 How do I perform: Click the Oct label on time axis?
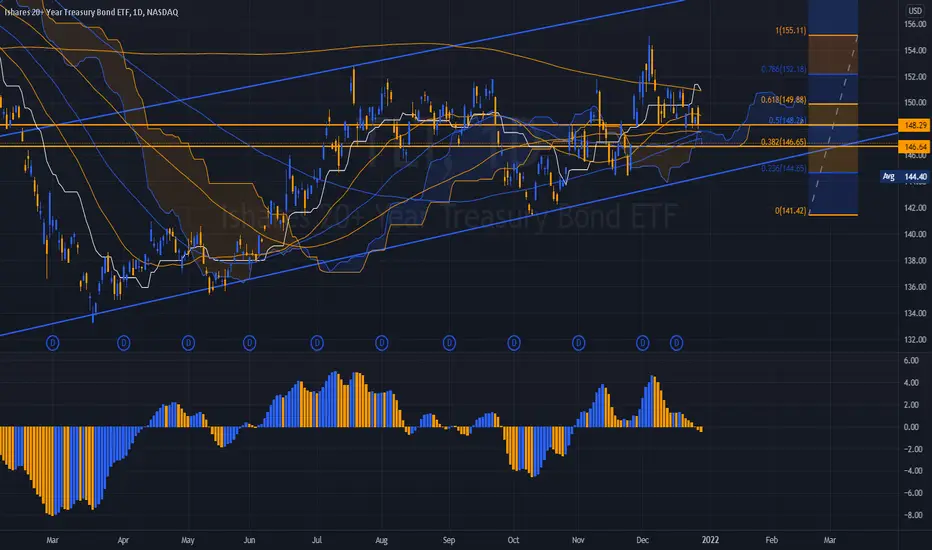click(514, 540)
